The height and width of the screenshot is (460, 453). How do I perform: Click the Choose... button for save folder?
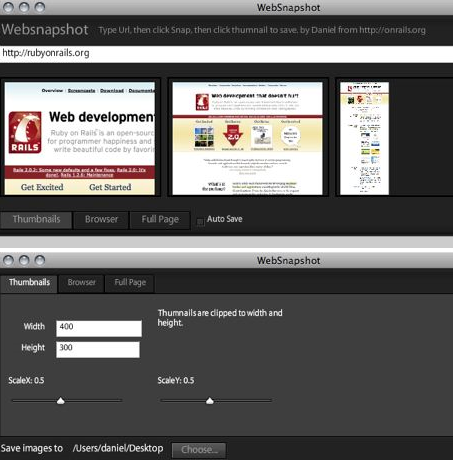(199, 450)
